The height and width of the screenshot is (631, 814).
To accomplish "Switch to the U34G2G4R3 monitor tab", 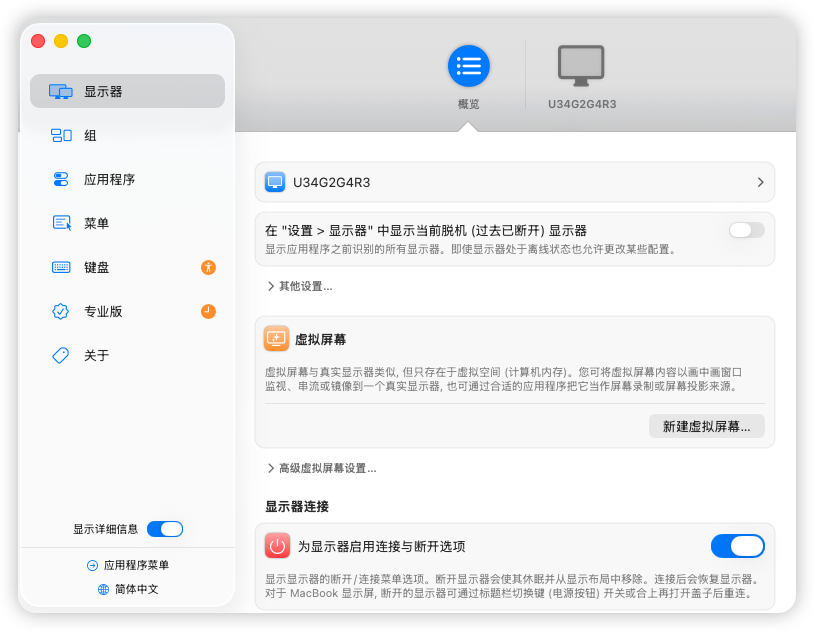I will (x=582, y=77).
